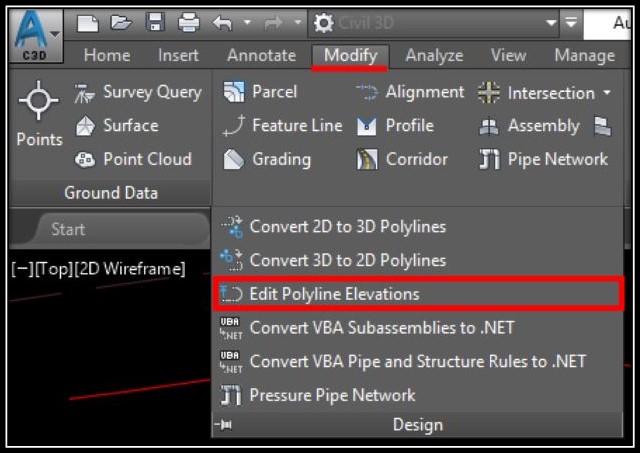Expand the Intersection dropdown arrow

607,93
